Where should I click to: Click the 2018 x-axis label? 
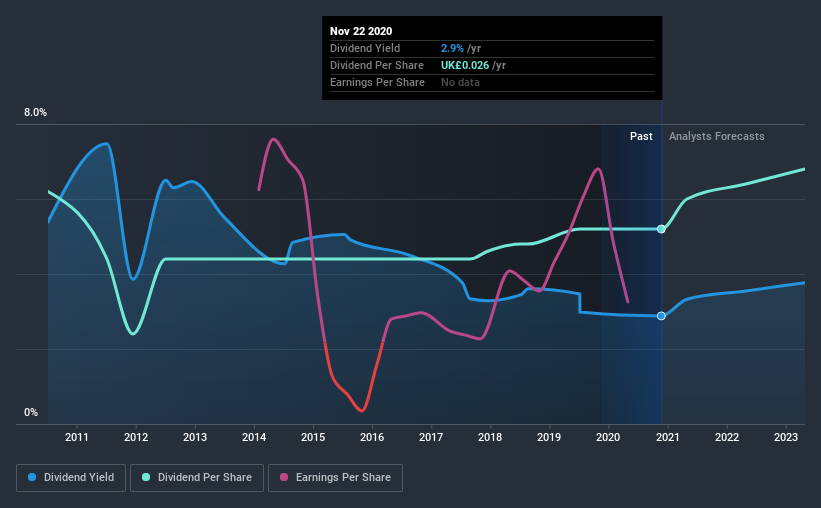pos(490,437)
